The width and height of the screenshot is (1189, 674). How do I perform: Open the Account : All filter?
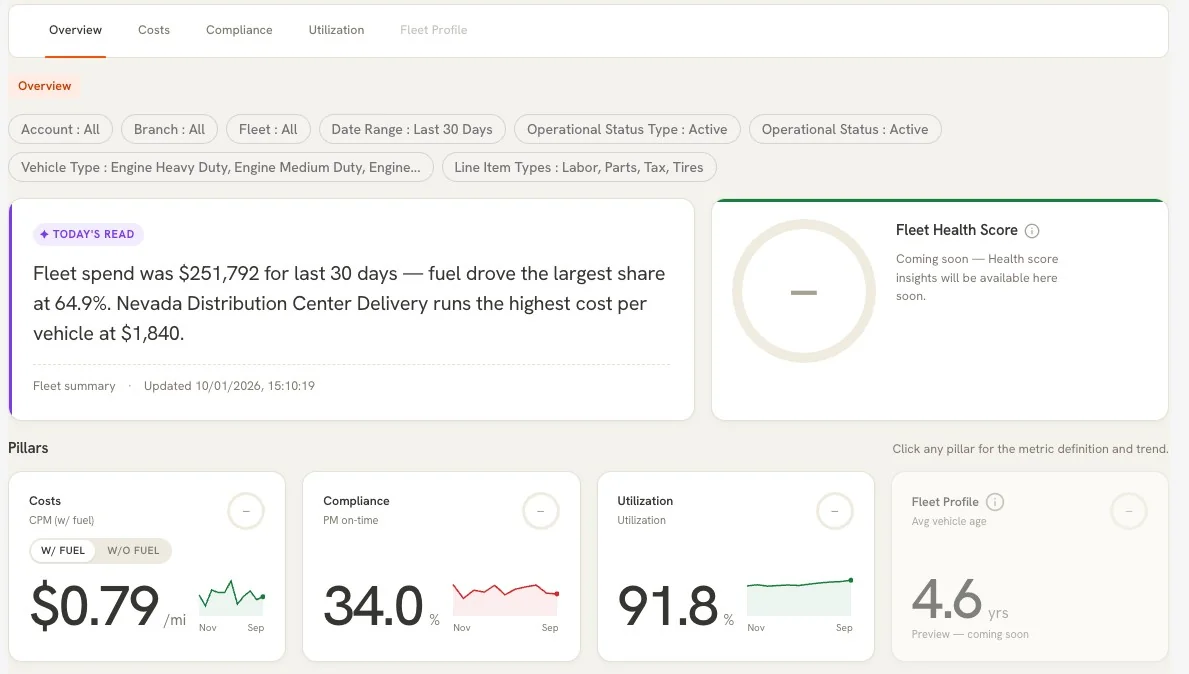(x=61, y=130)
